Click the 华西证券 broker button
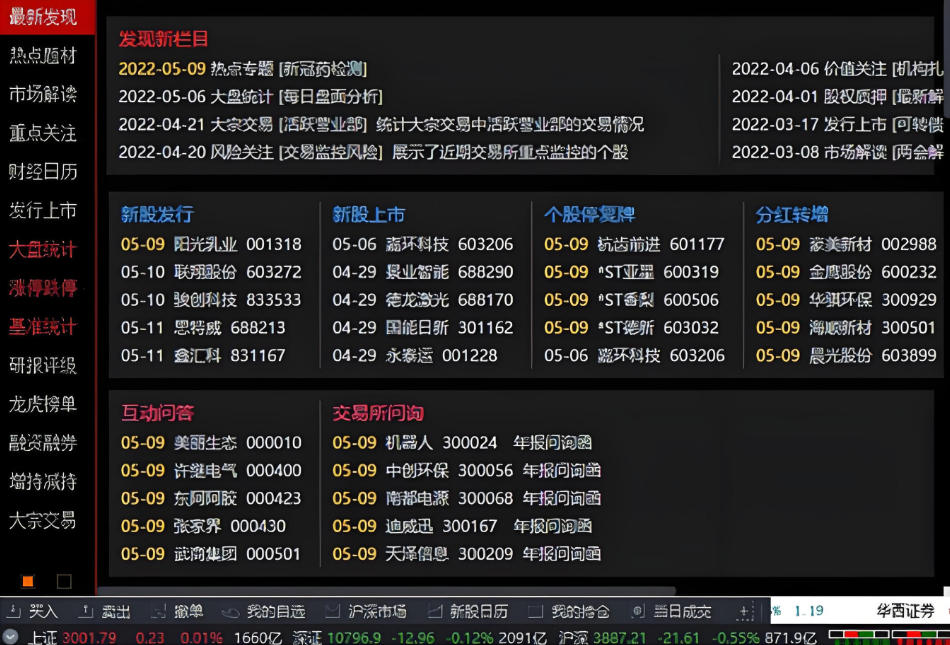The height and width of the screenshot is (645, 950). point(903,611)
